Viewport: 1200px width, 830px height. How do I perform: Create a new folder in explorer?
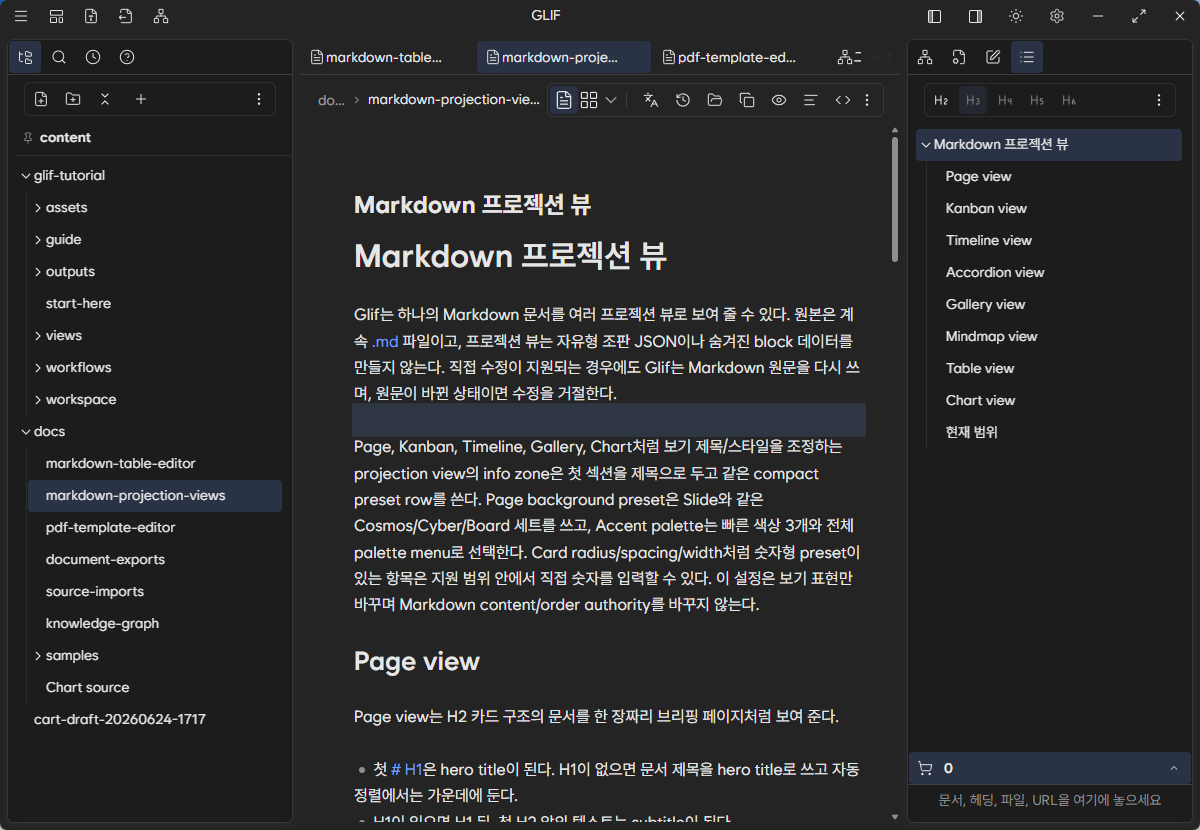[x=73, y=99]
